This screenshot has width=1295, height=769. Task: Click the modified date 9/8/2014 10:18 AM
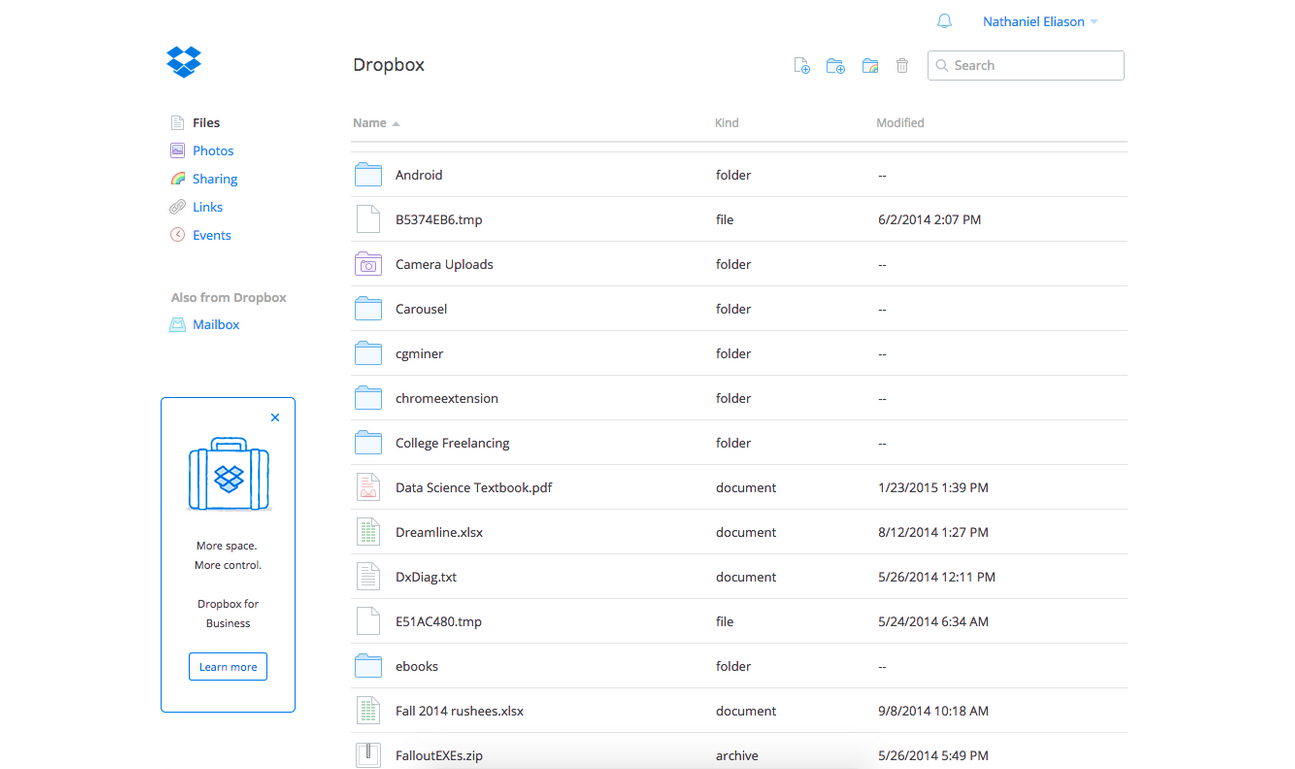click(933, 711)
